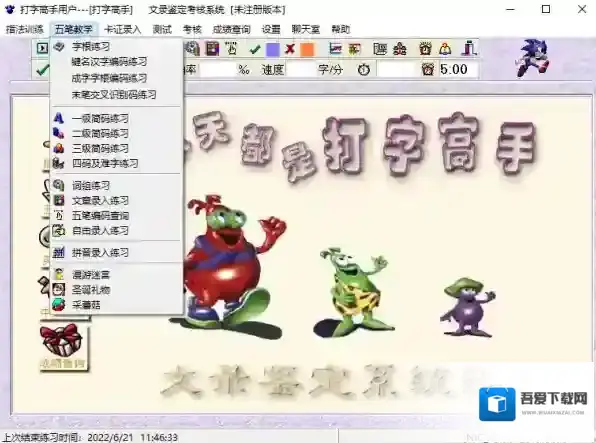Screen dimensions: 596x443
Task: Choose 字根练习 from the dropdown menu
Action: click(116, 47)
